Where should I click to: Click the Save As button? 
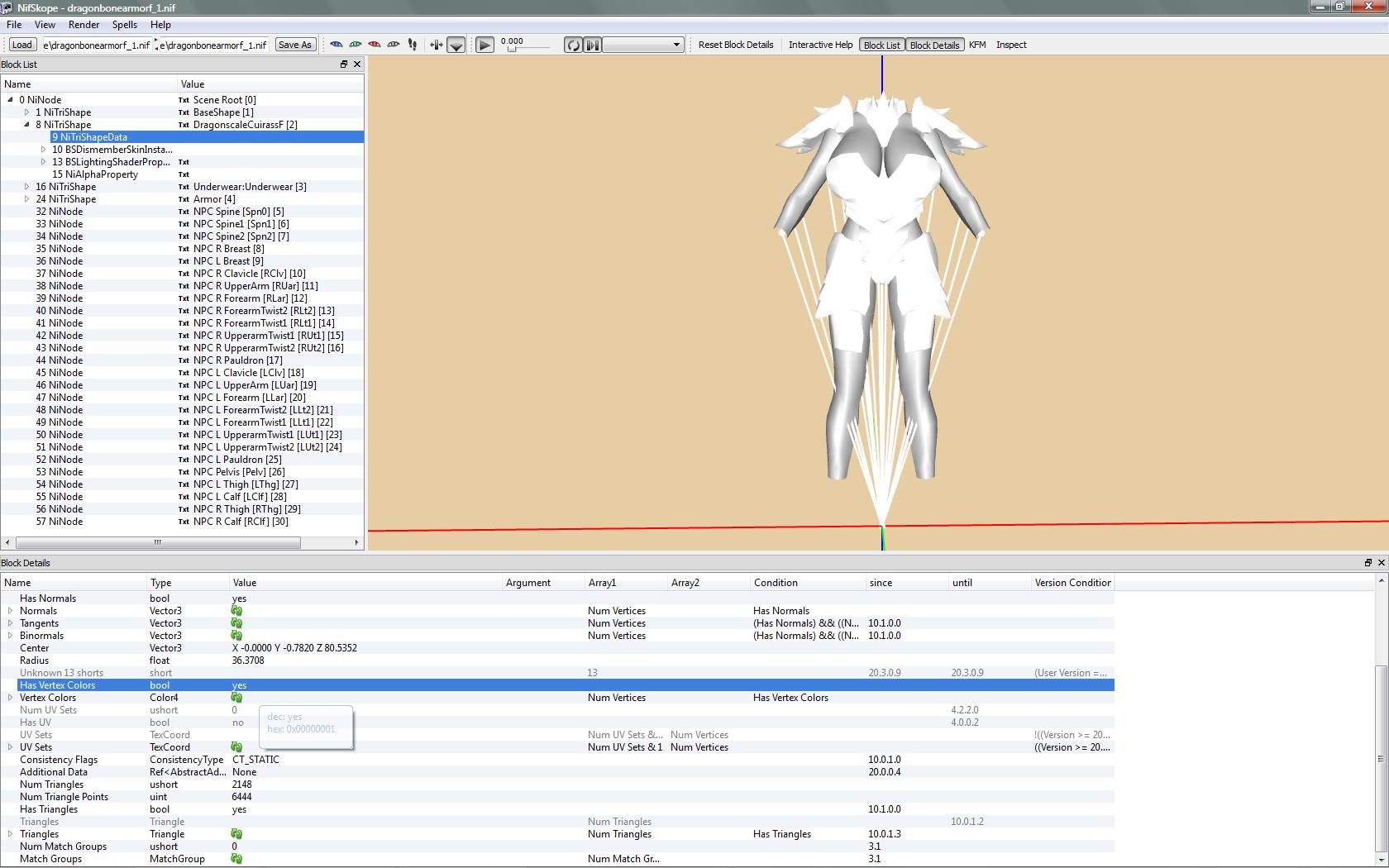point(295,45)
